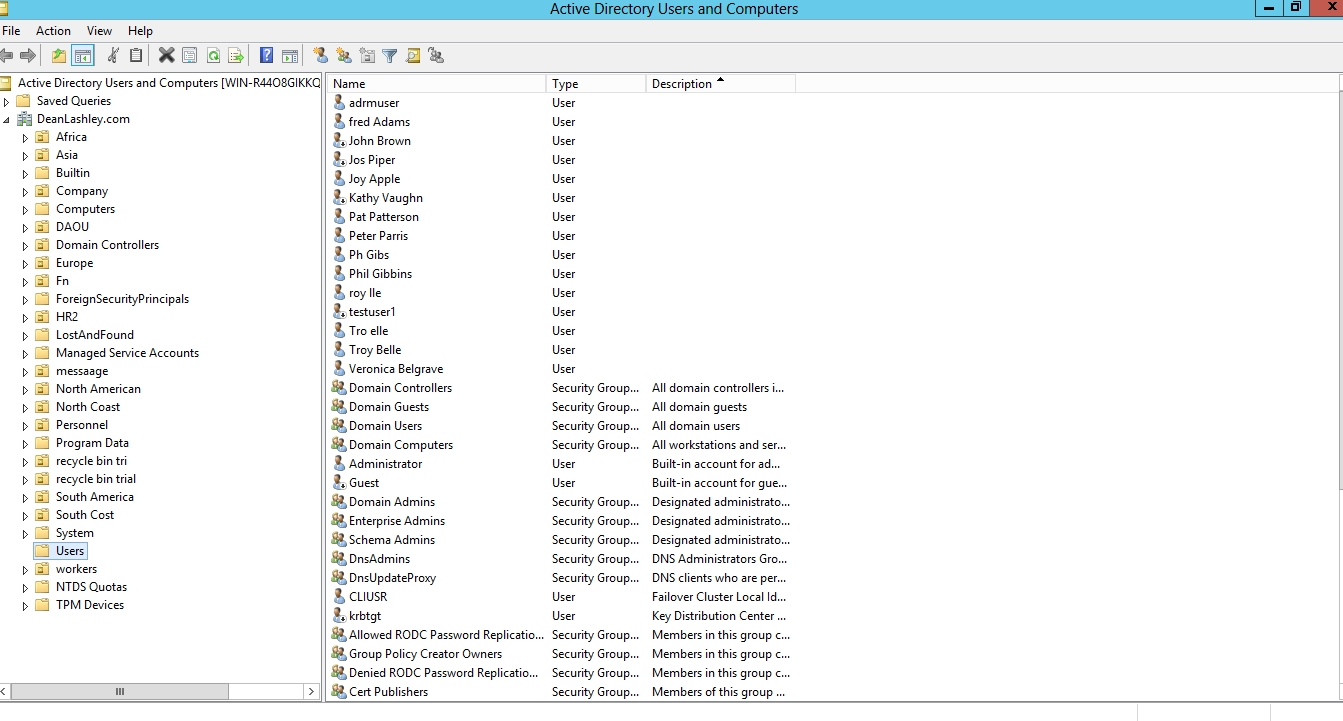The image size is (1343, 721).
Task: Click tree pane scroll right arrow
Action: [x=311, y=691]
